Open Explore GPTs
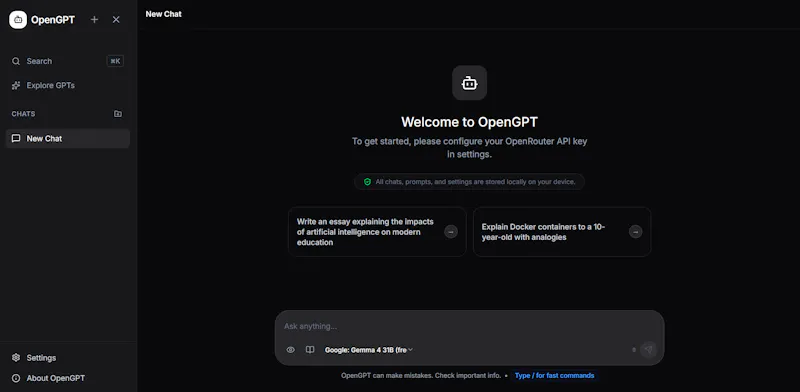 tap(67, 85)
